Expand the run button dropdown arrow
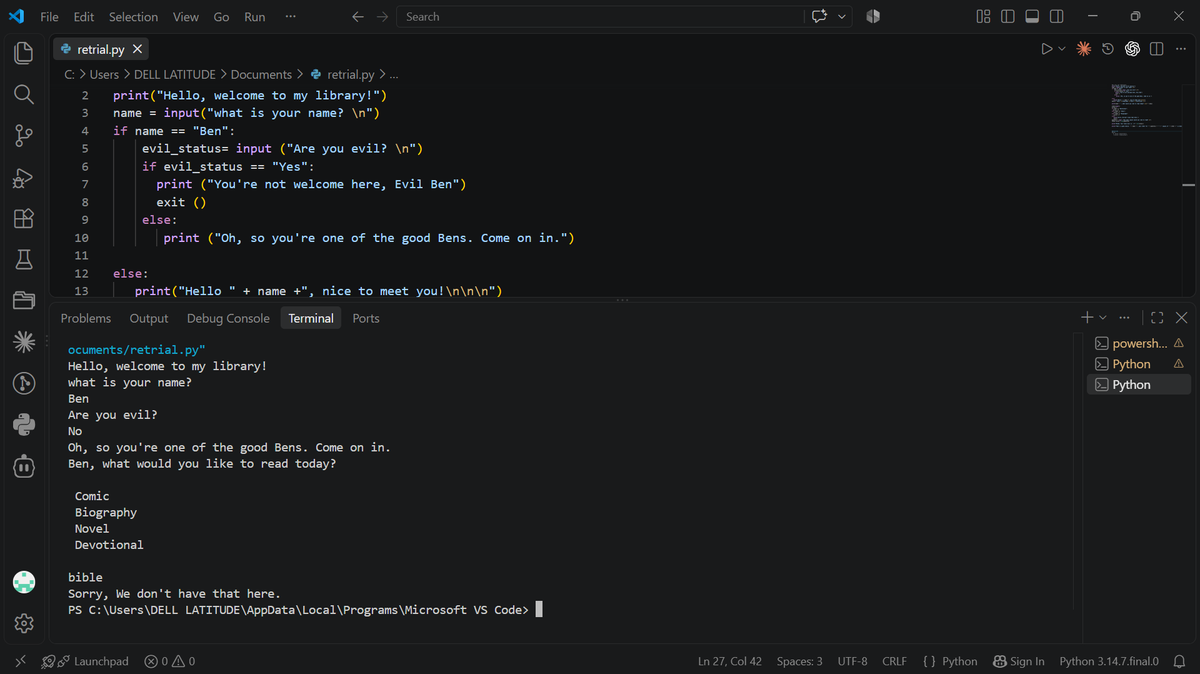Screen dimensions: 1200x674 [1062, 49]
